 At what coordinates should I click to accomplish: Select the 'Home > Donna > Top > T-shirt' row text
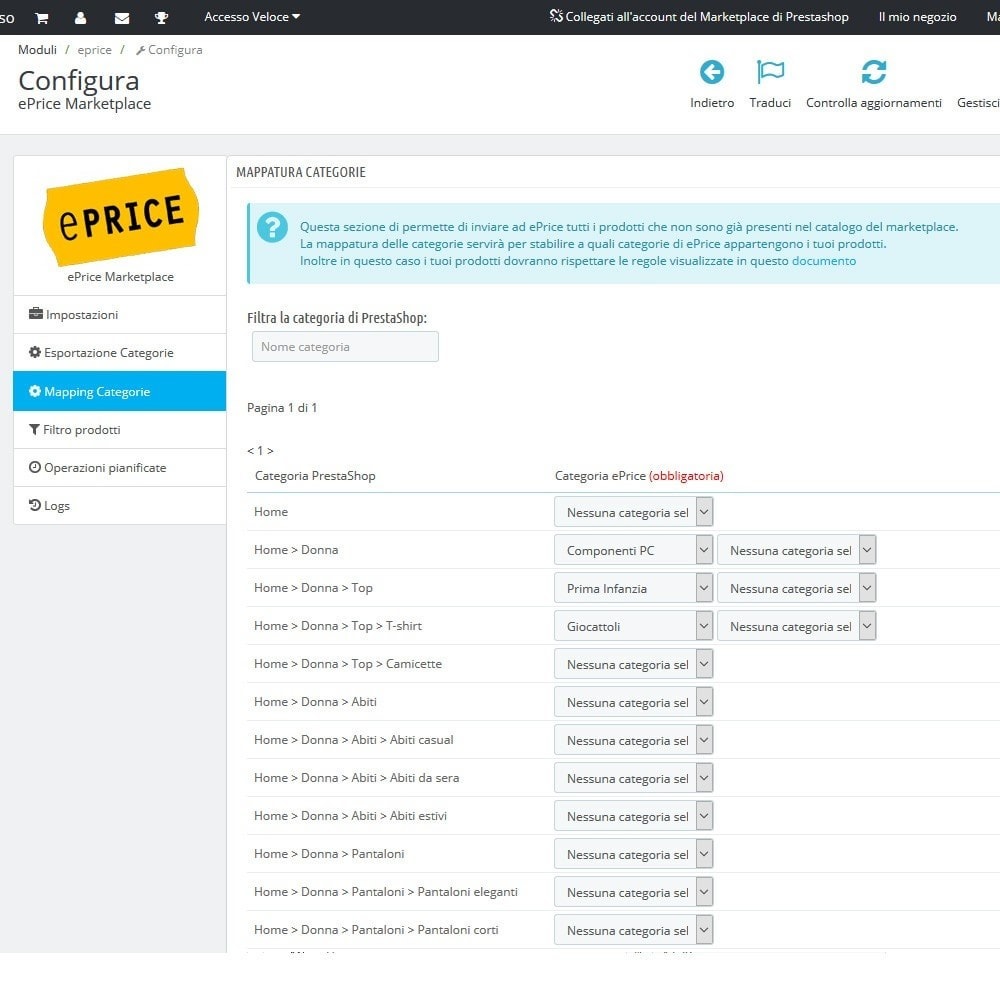click(338, 626)
